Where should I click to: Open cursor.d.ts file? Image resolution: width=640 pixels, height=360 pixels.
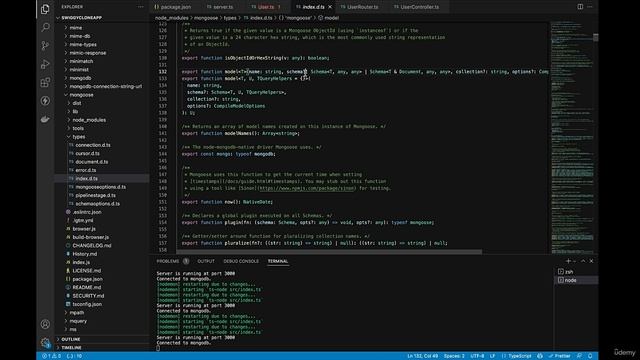pyautogui.click(x=87, y=153)
